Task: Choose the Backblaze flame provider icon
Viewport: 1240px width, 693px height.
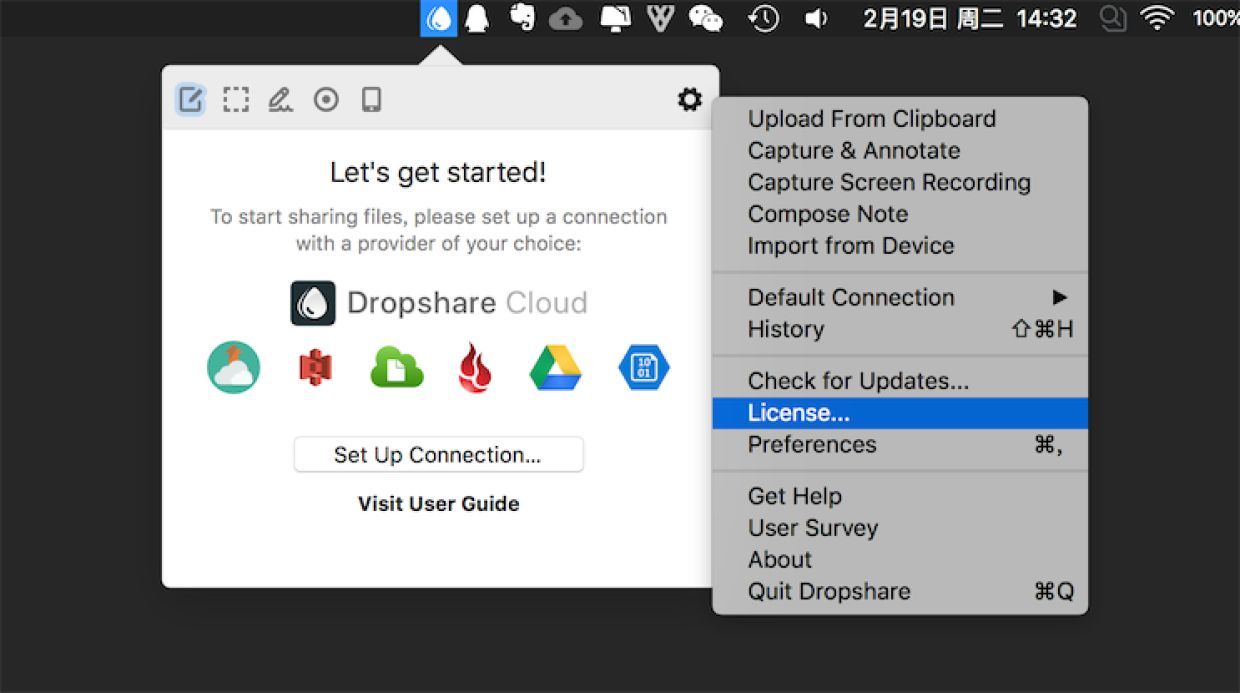Action: tap(474, 368)
